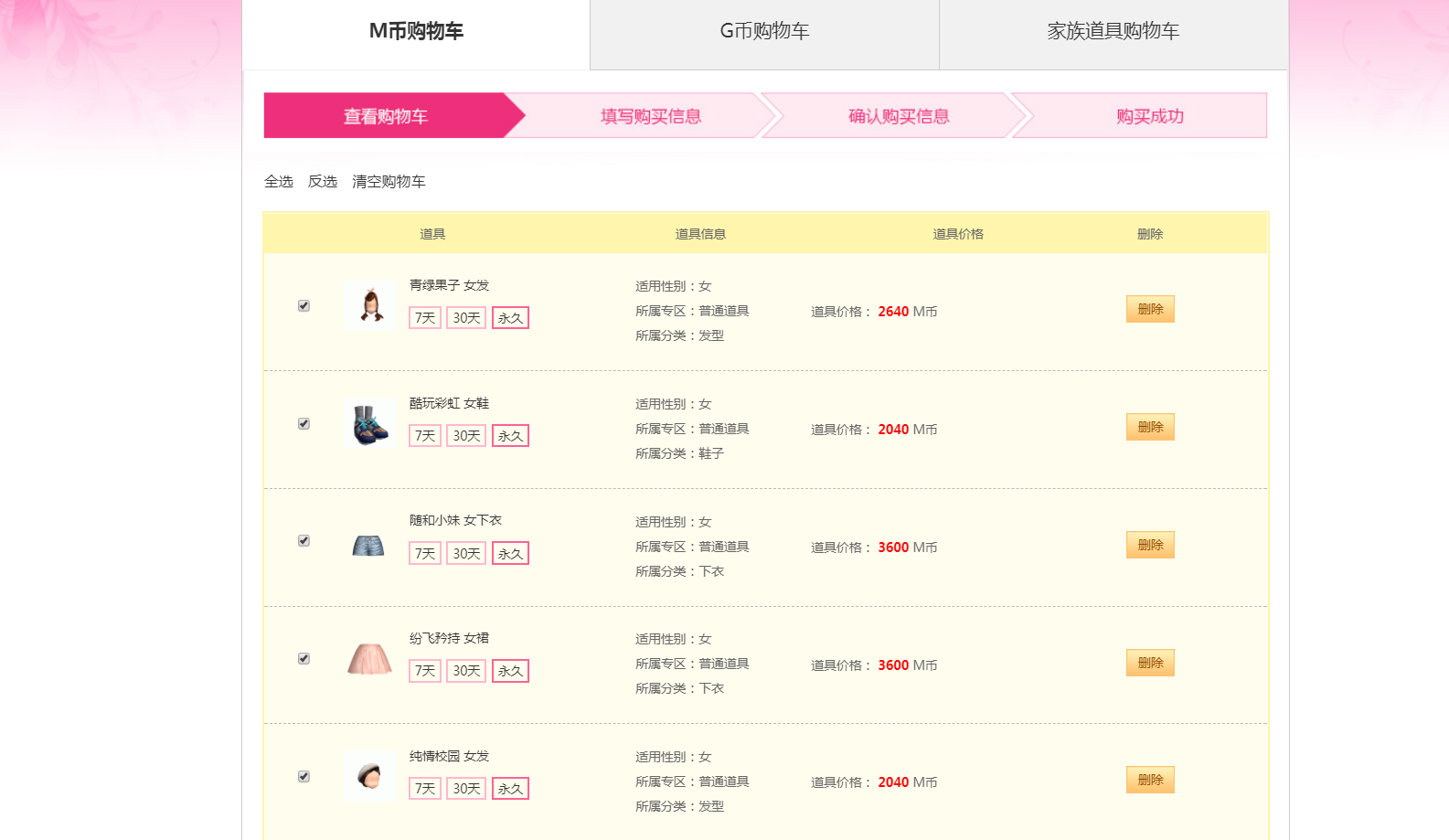Click the 2640 M币 price

click(x=908, y=312)
